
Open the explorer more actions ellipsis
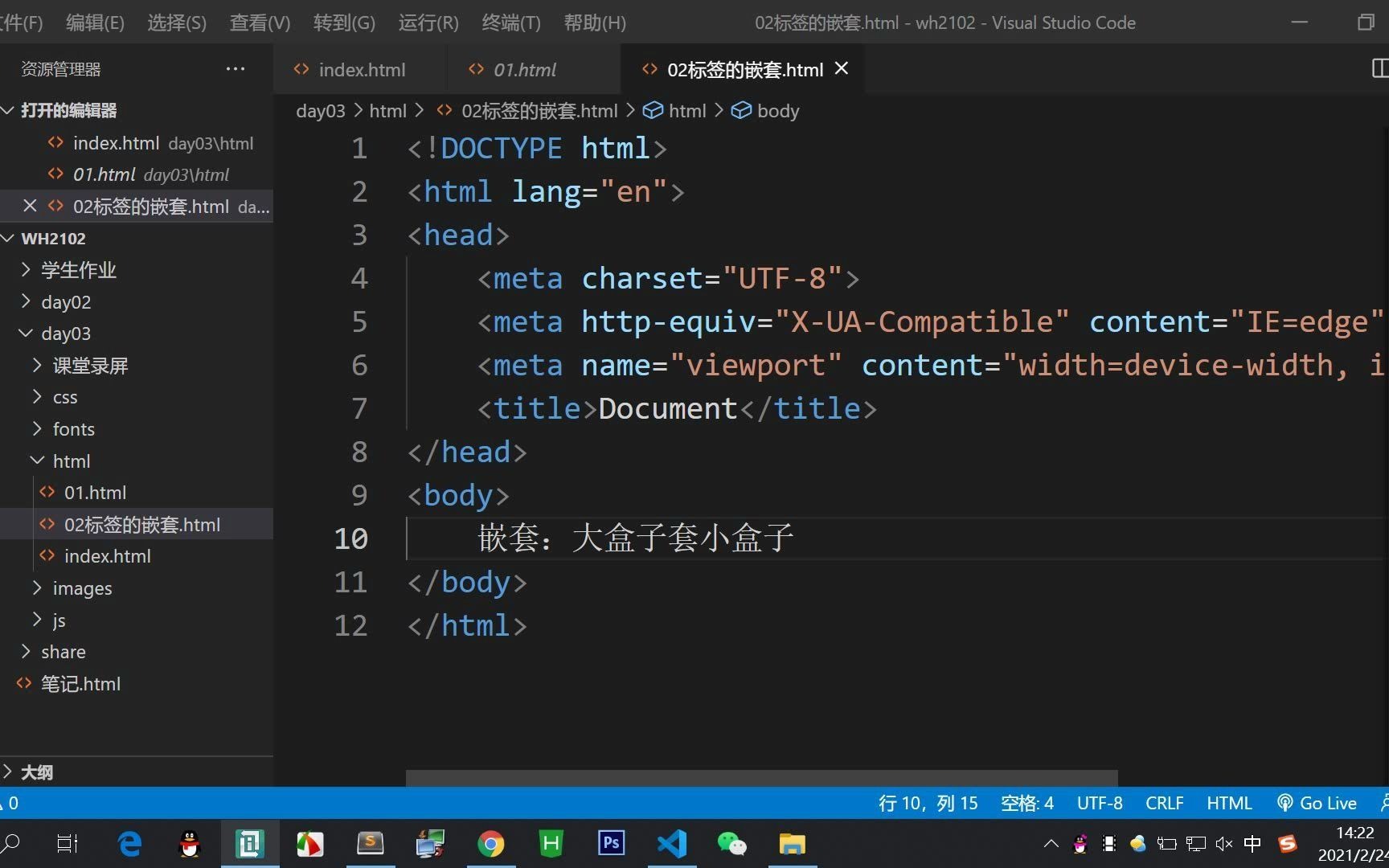pyautogui.click(x=236, y=69)
